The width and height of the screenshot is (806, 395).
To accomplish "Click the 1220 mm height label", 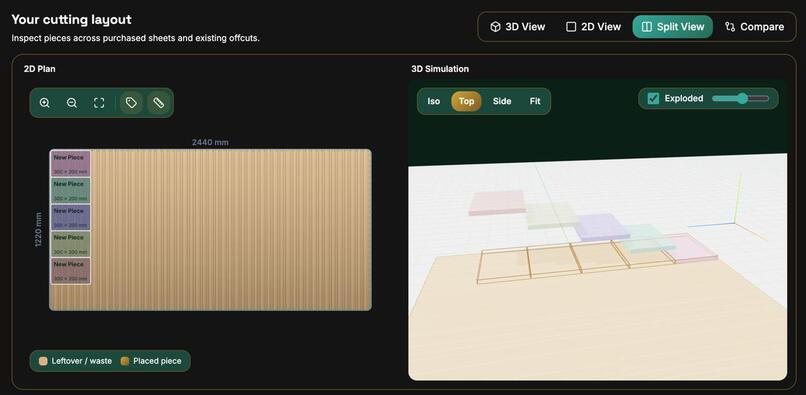I will [38, 229].
